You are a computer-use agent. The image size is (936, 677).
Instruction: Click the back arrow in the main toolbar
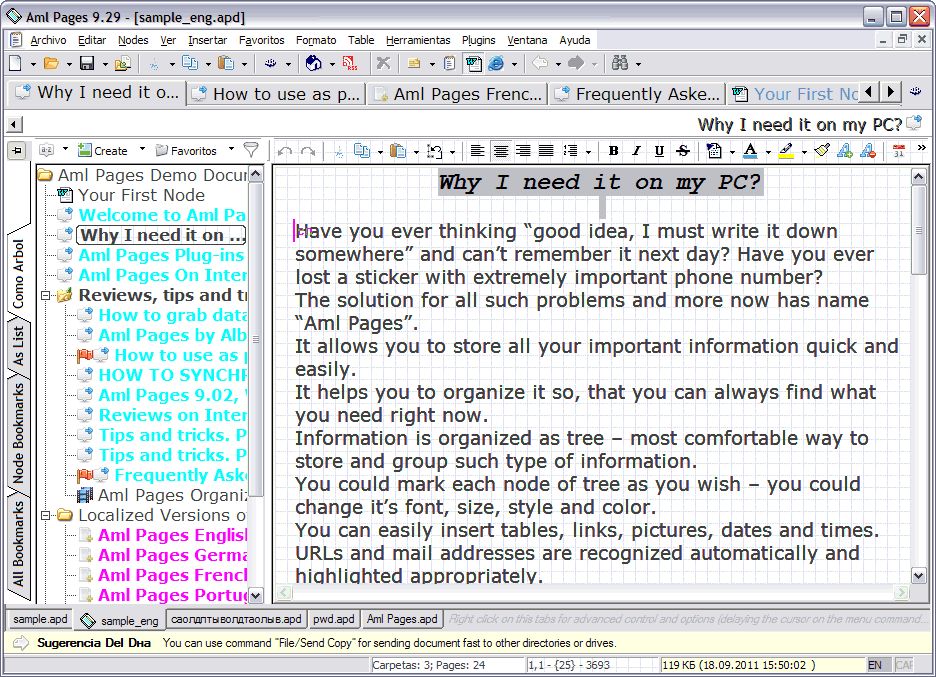[540, 63]
